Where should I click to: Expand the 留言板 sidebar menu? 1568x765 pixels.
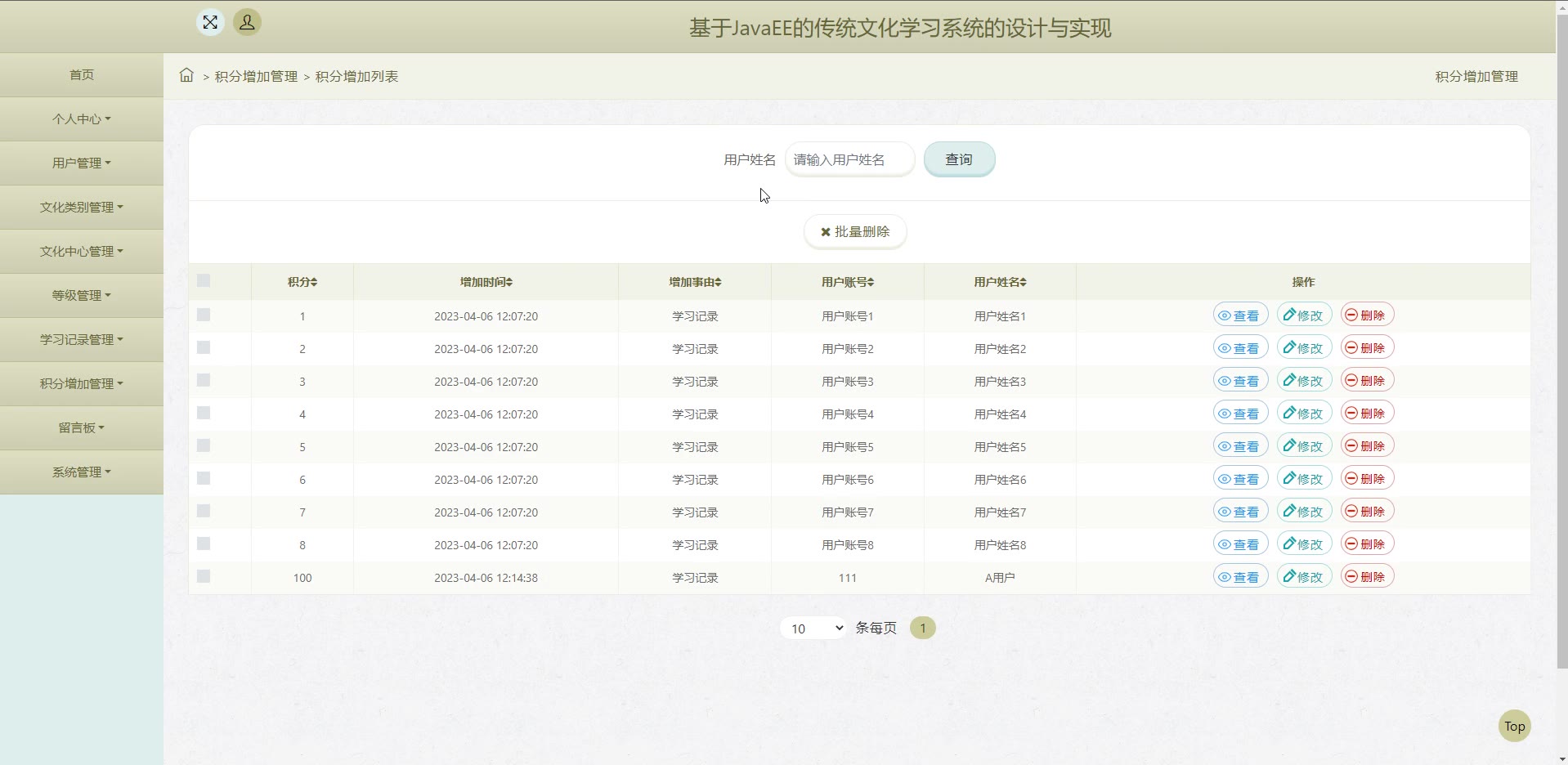82,427
